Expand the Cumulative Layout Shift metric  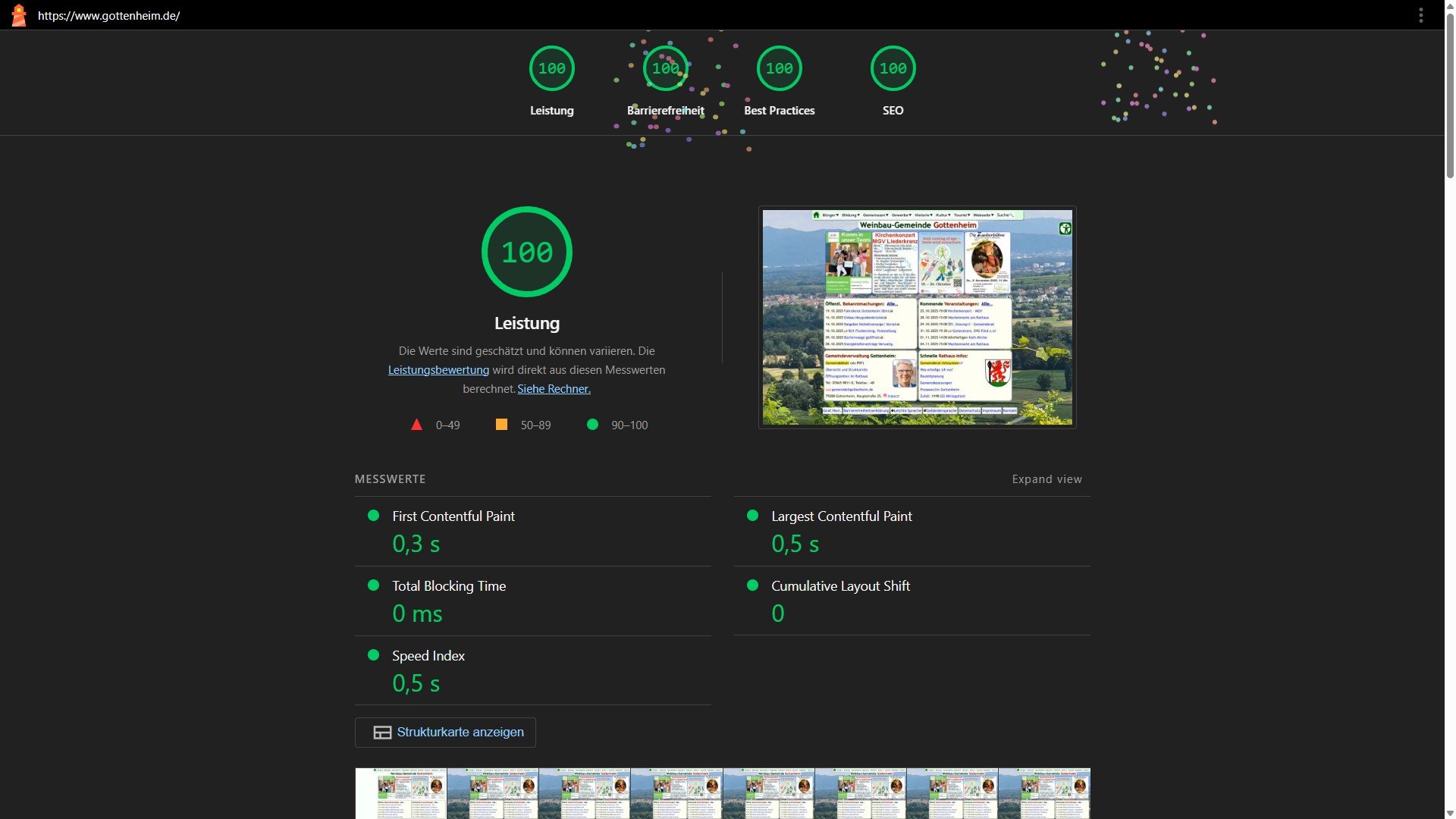[x=840, y=586]
